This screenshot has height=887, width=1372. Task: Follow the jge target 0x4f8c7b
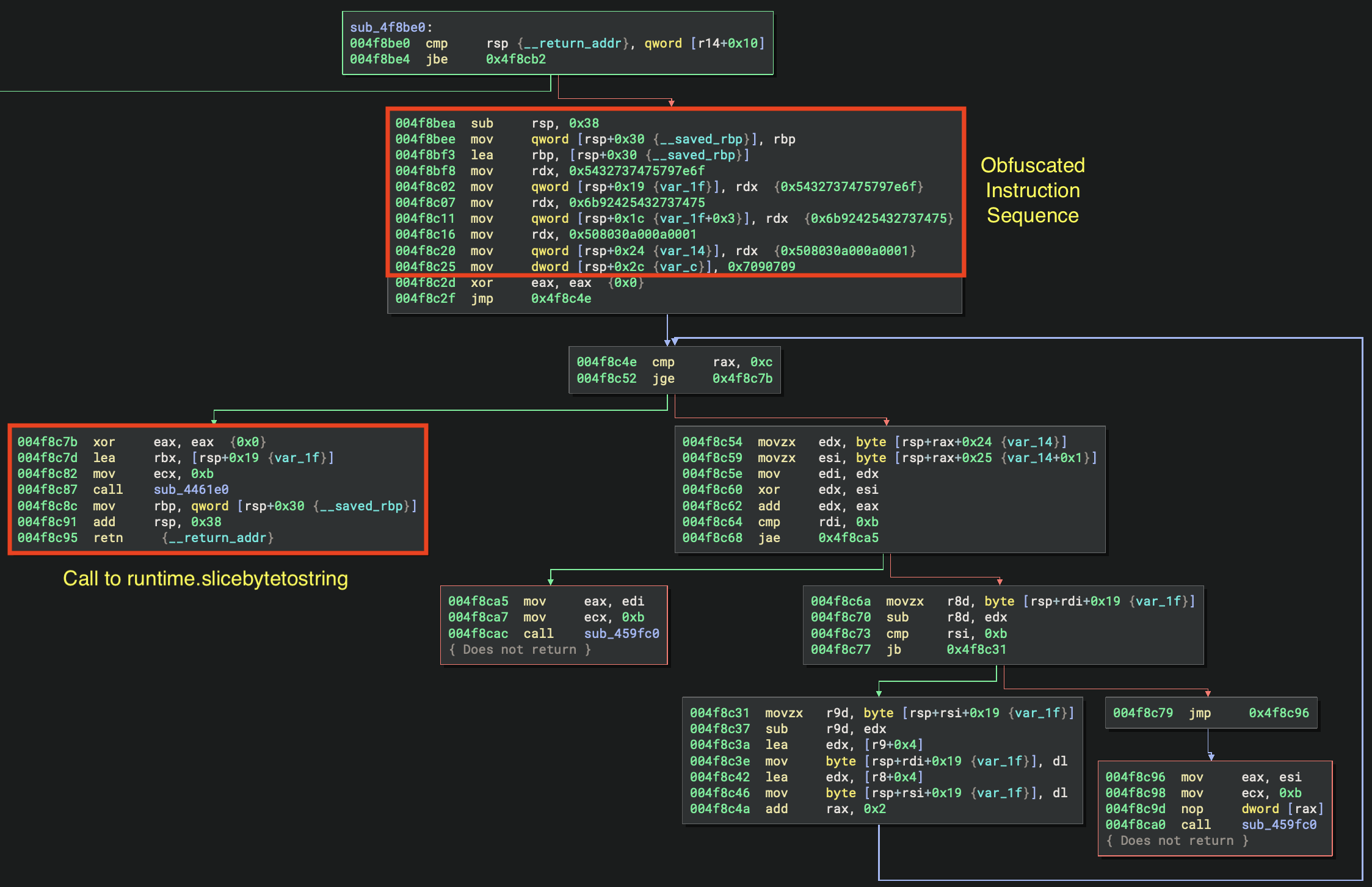point(742,378)
